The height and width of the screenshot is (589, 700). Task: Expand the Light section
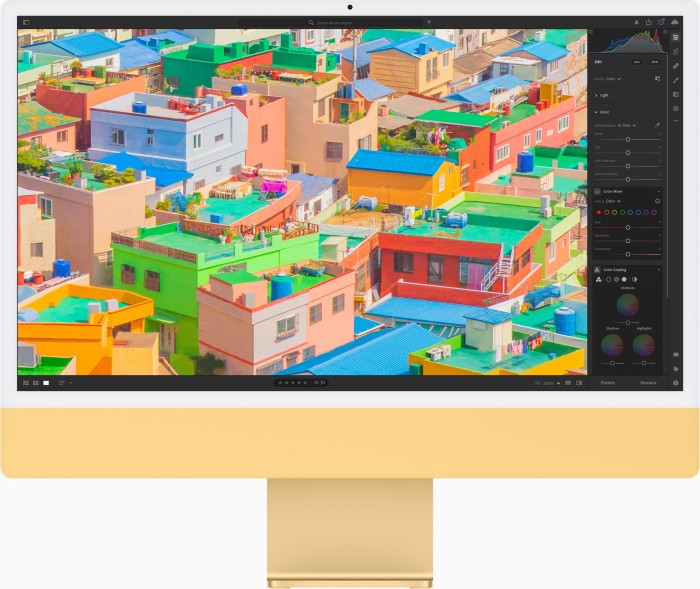coord(597,95)
